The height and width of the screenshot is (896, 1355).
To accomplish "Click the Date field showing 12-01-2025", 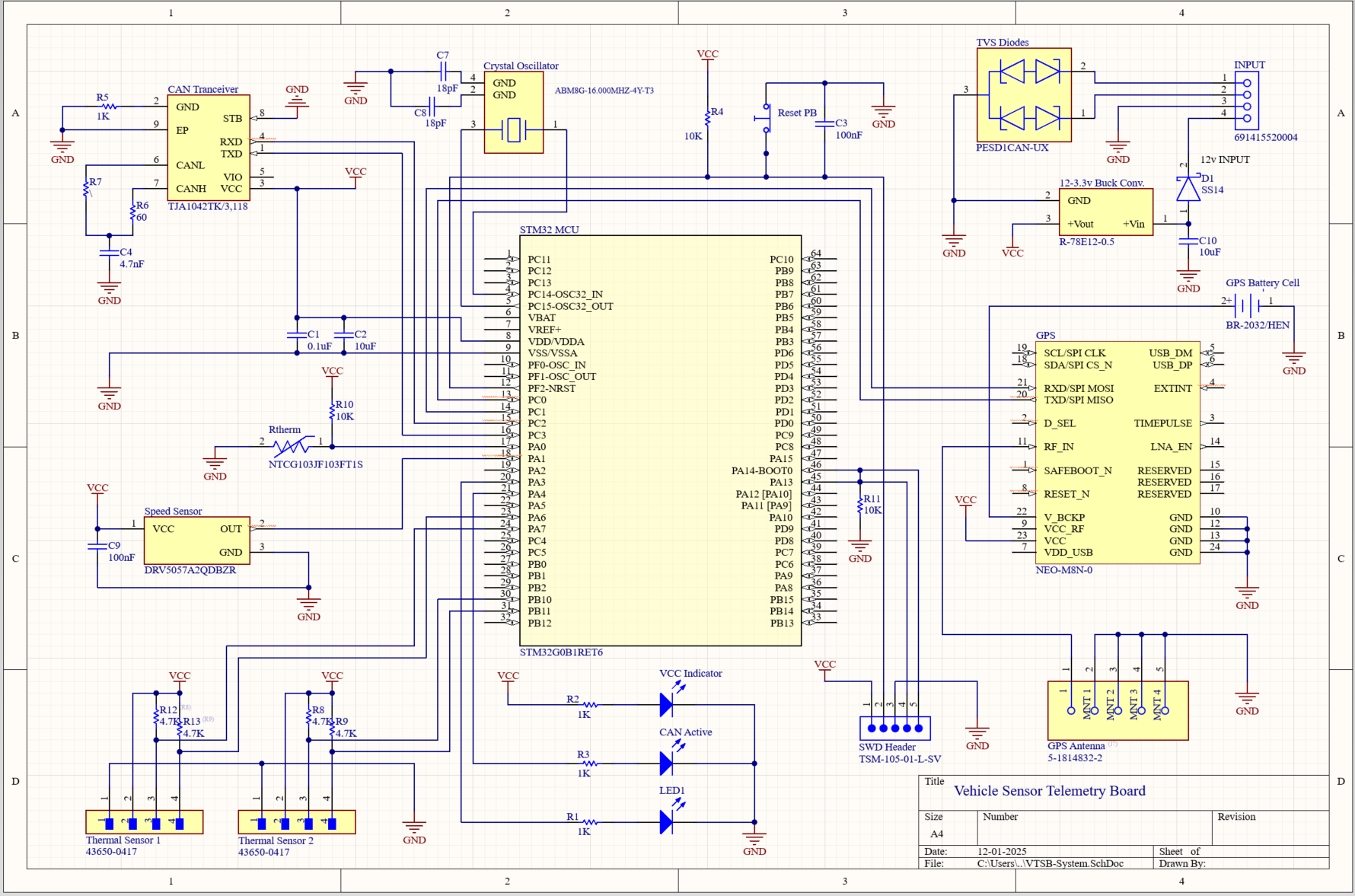I will (1002, 851).
